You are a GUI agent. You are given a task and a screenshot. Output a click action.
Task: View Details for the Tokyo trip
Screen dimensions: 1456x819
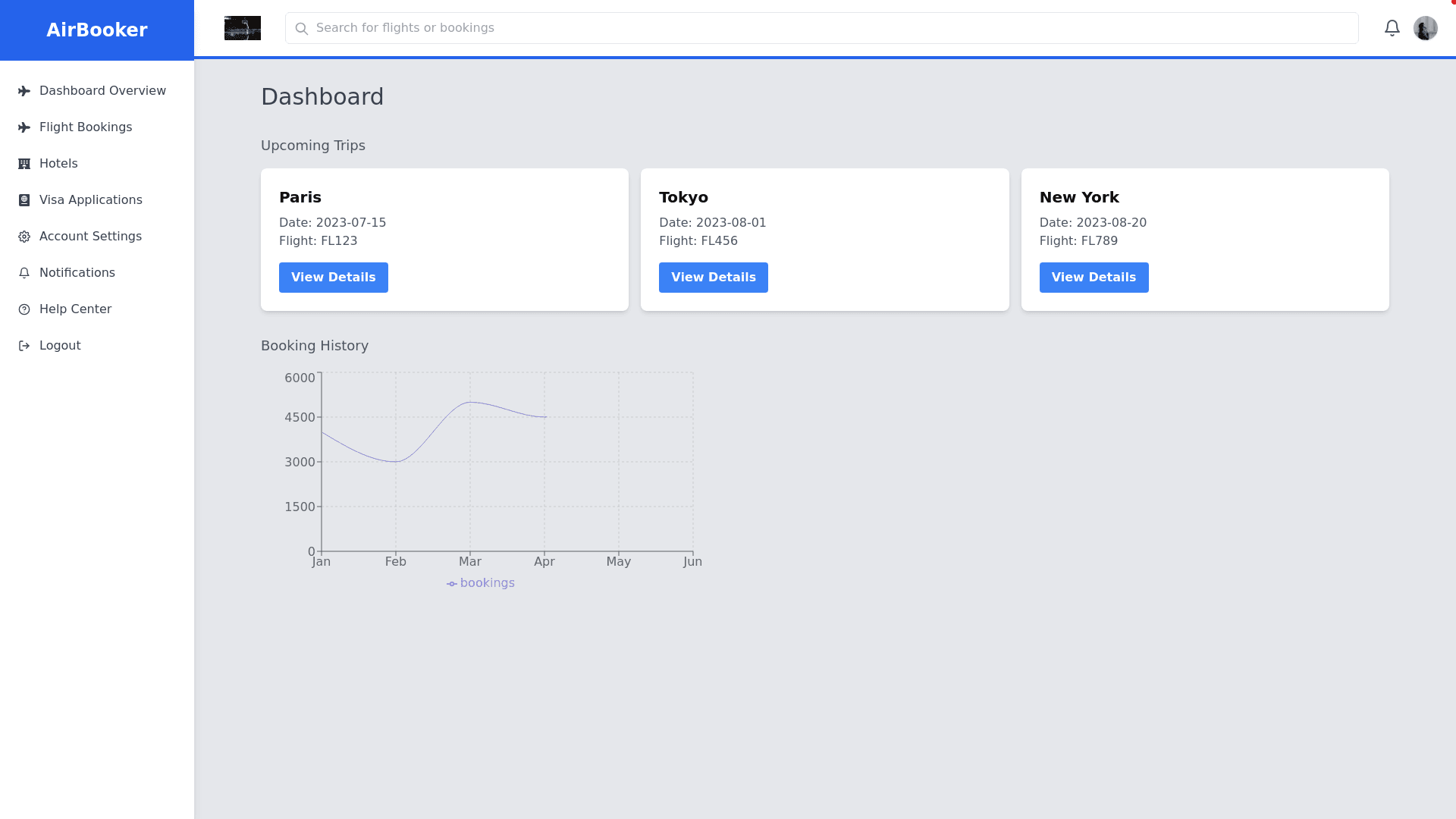coord(713,278)
